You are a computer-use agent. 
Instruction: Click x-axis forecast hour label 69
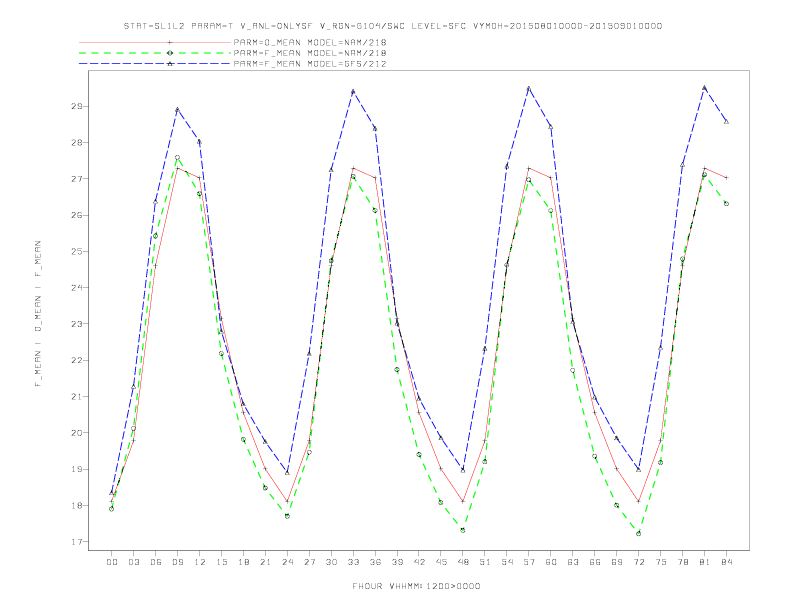coord(617,562)
